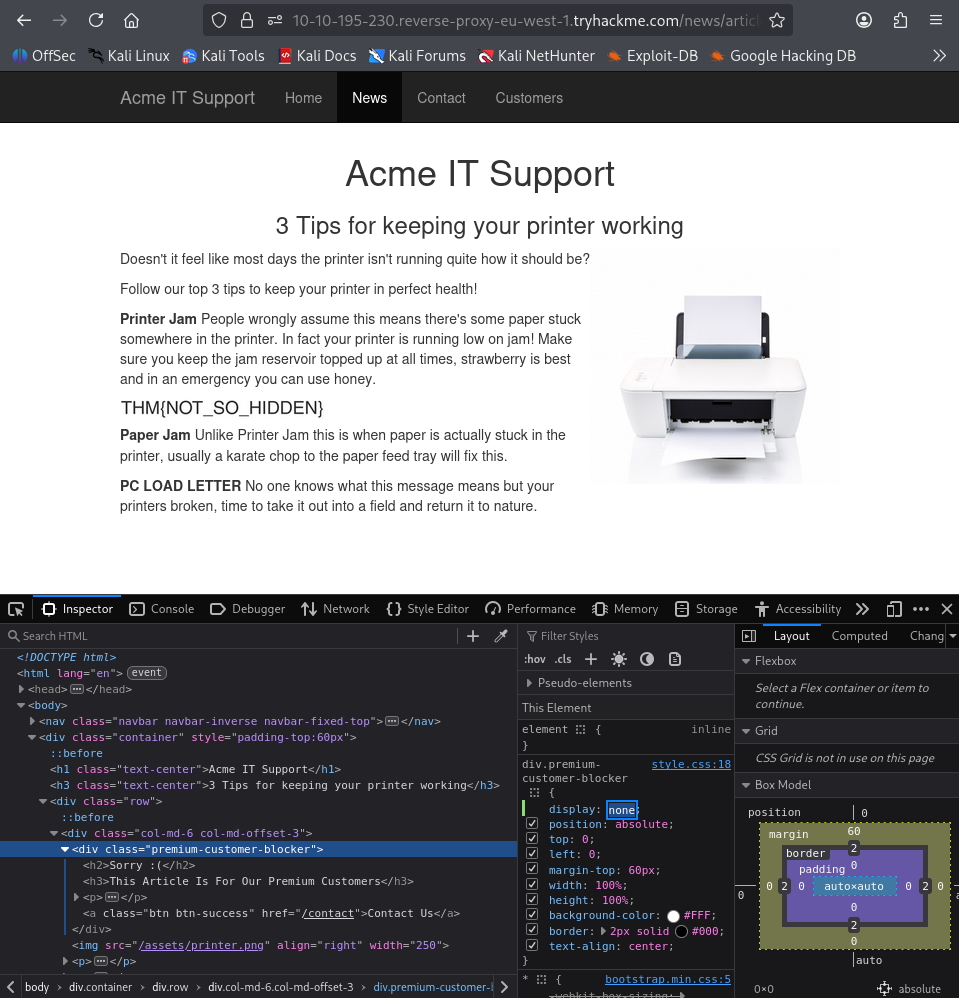Open the extensions puzzle icon

coord(900,20)
